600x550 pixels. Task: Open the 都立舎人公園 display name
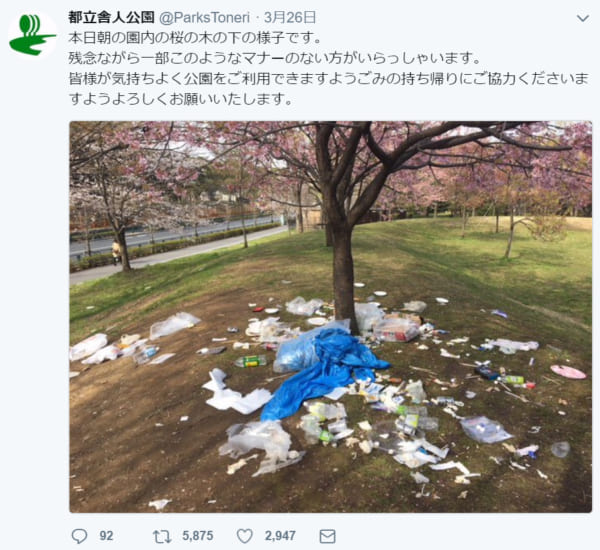click(111, 17)
